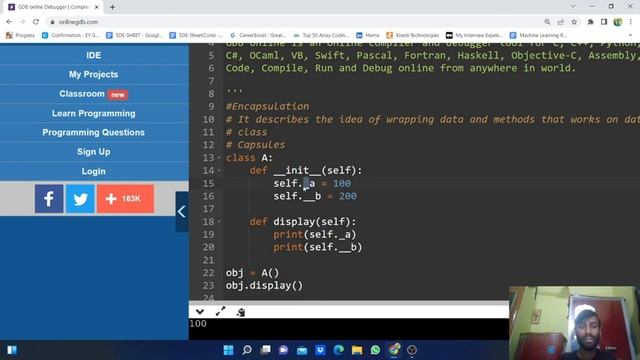Select the GDB online Debugger tab
The image size is (640, 360).
53,7
